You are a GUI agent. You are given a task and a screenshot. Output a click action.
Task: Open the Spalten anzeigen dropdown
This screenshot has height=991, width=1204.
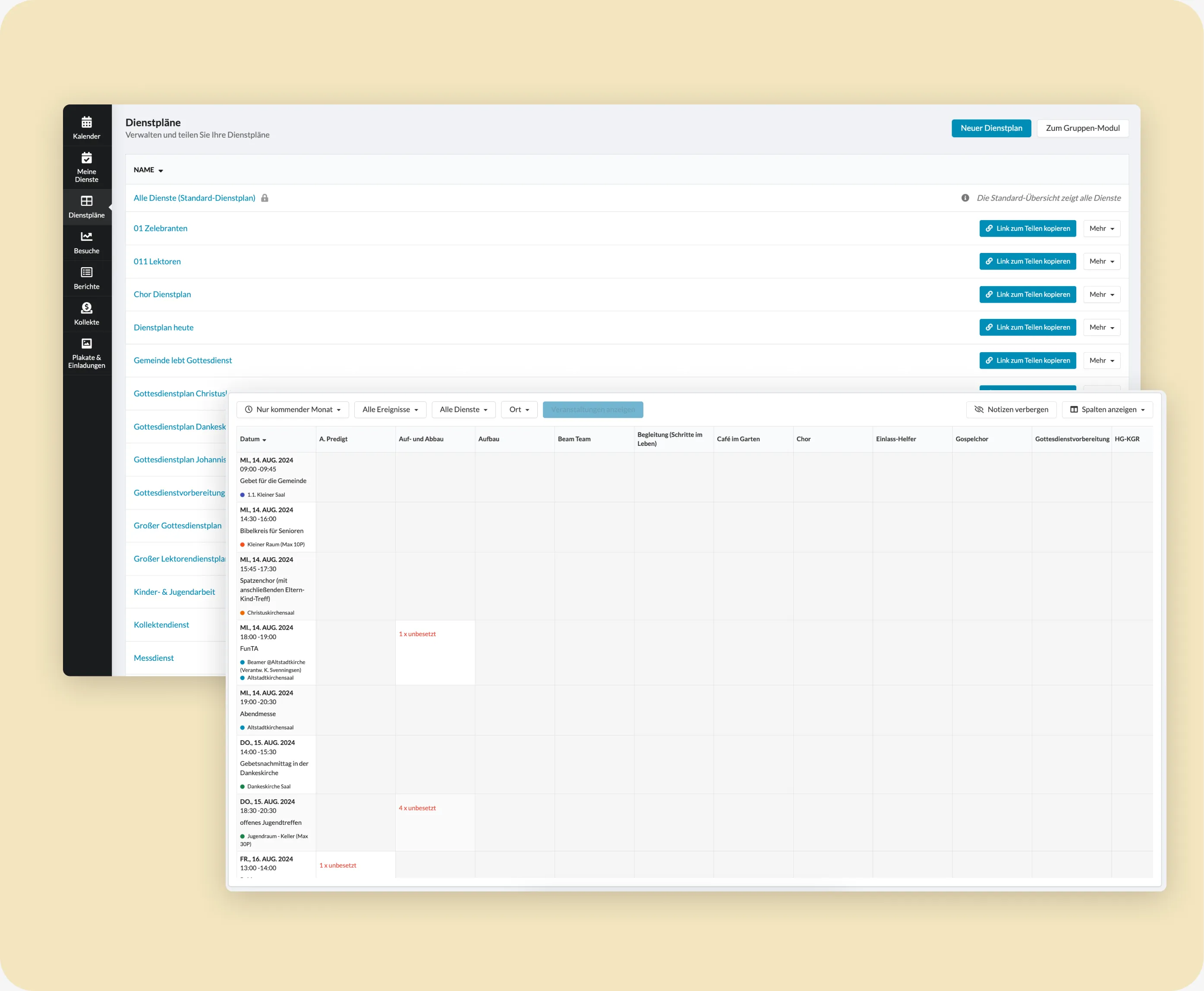pos(1107,409)
